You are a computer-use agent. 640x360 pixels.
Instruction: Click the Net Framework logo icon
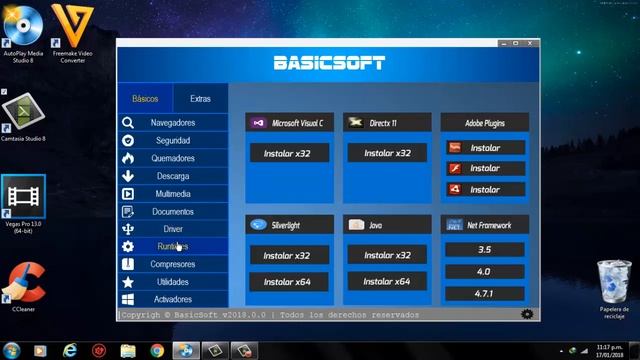point(454,224)
